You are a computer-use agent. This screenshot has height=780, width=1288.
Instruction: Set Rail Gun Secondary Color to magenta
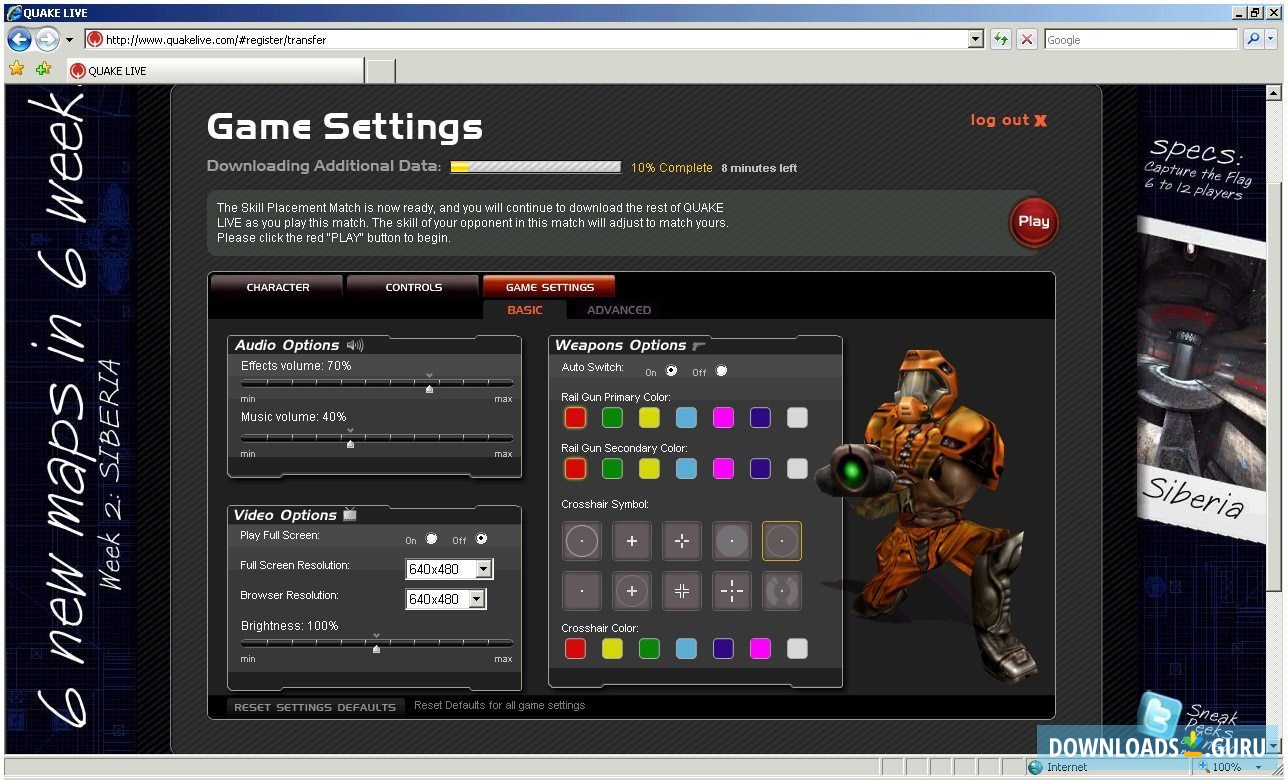click(723, 468)
